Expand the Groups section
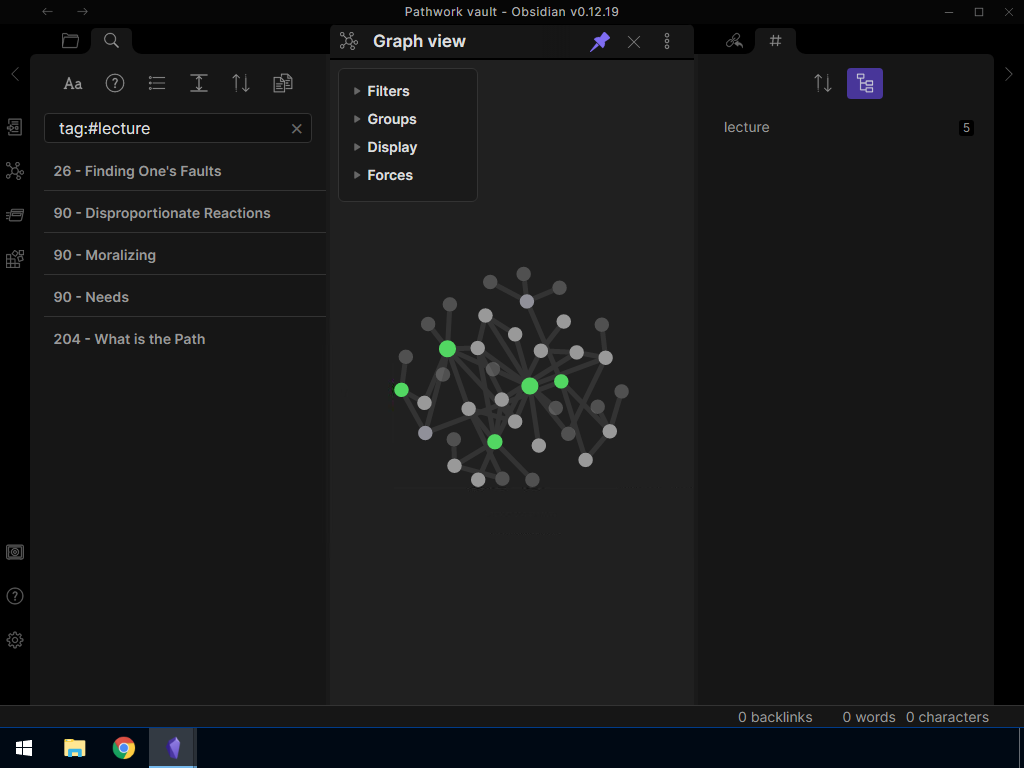The image size is (1024, 768). [391, 120]
